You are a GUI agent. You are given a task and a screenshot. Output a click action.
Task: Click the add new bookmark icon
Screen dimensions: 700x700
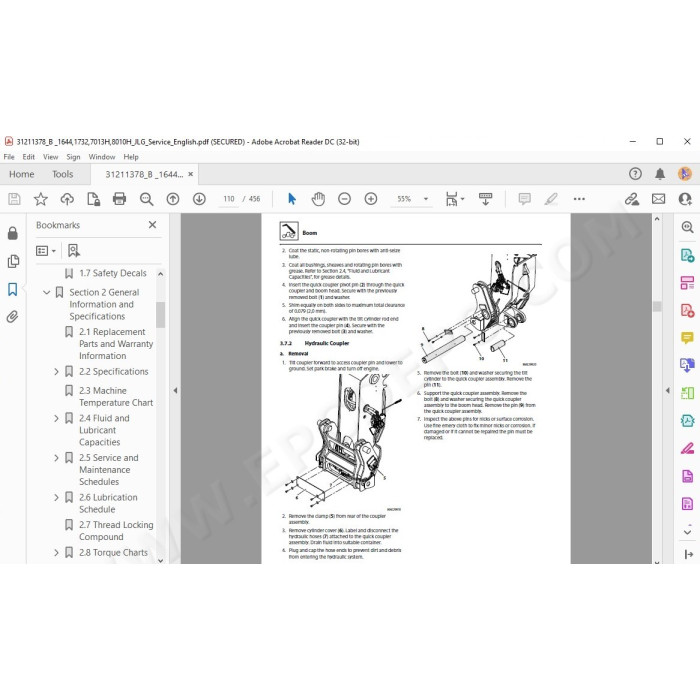coord(74,251)
